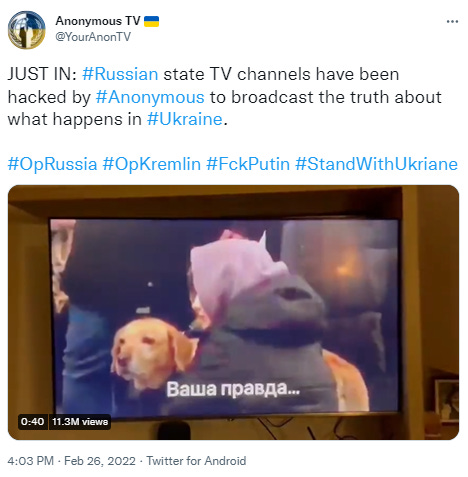Open the #Anonymous hashtag
468x477 pixels.
click(x=150, y=97)
